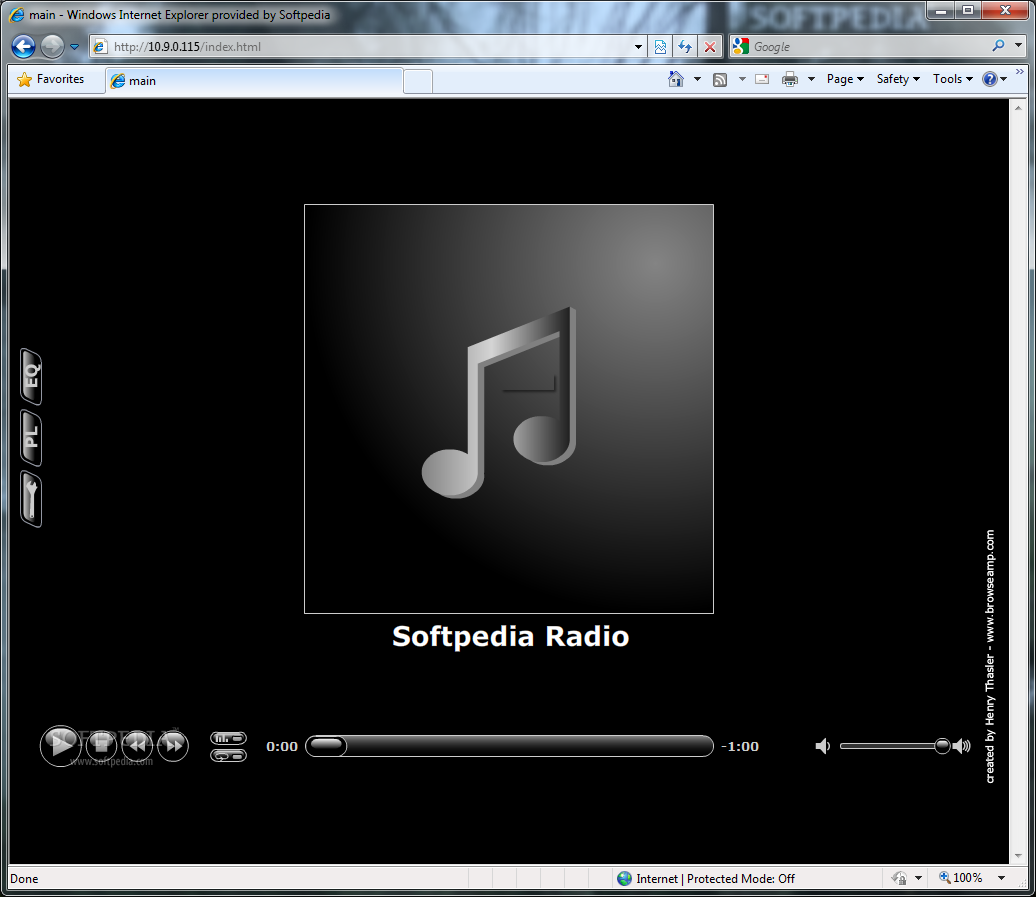Start playback with the Play button

point(61,746)
